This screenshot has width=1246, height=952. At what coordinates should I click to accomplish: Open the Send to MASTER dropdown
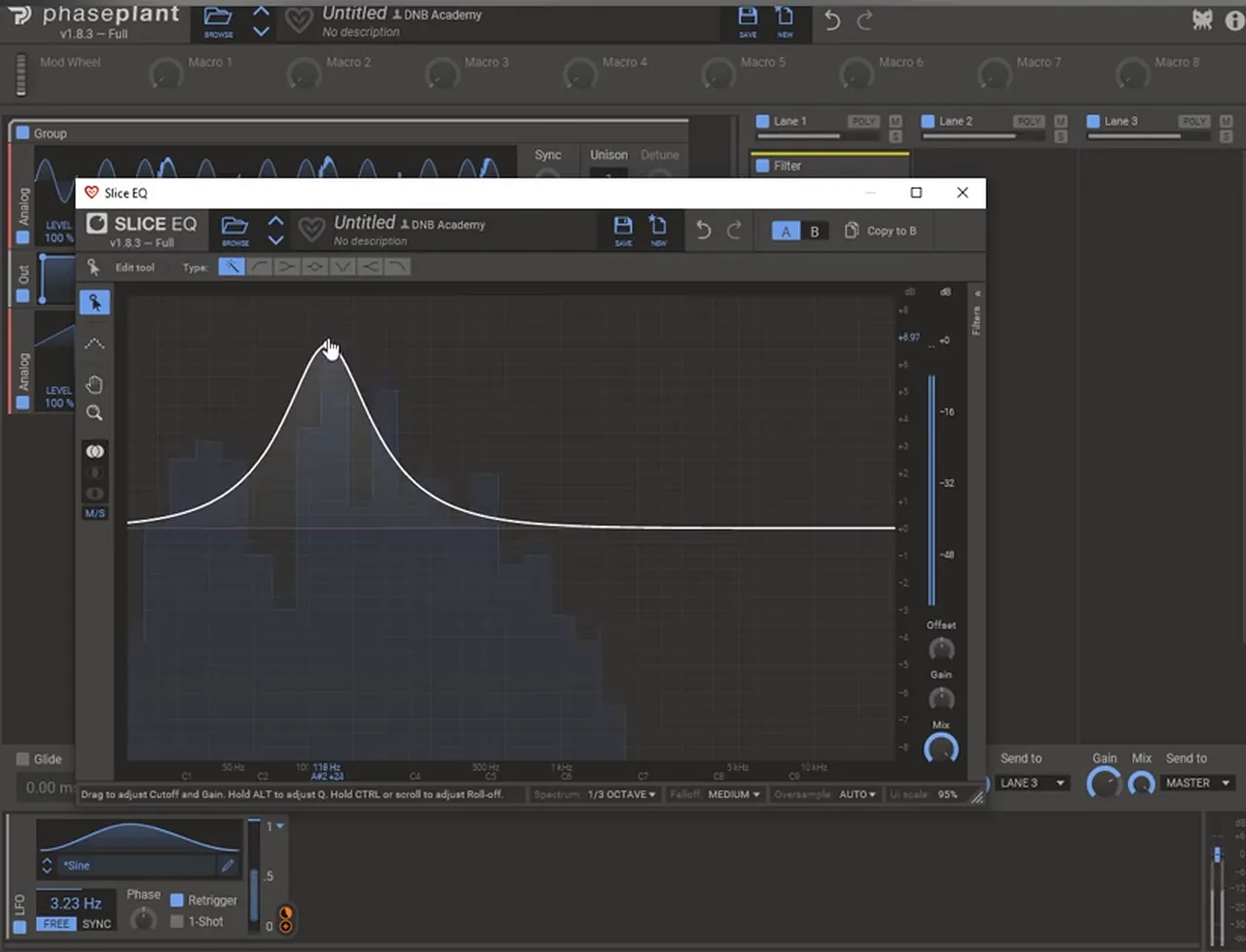click(1198, 783)
